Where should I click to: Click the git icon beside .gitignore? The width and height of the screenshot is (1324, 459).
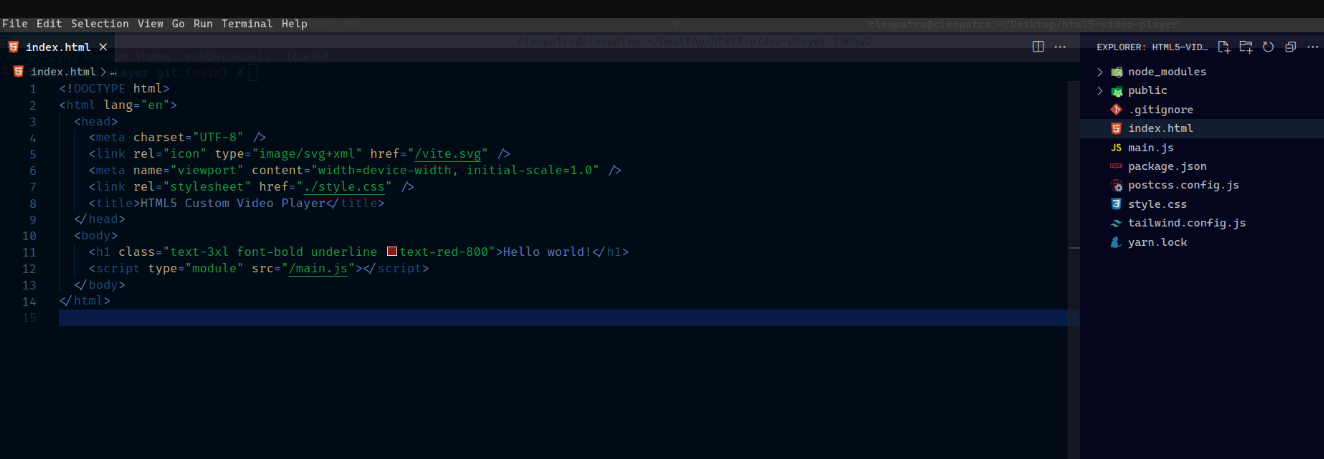click(1117, 110)
